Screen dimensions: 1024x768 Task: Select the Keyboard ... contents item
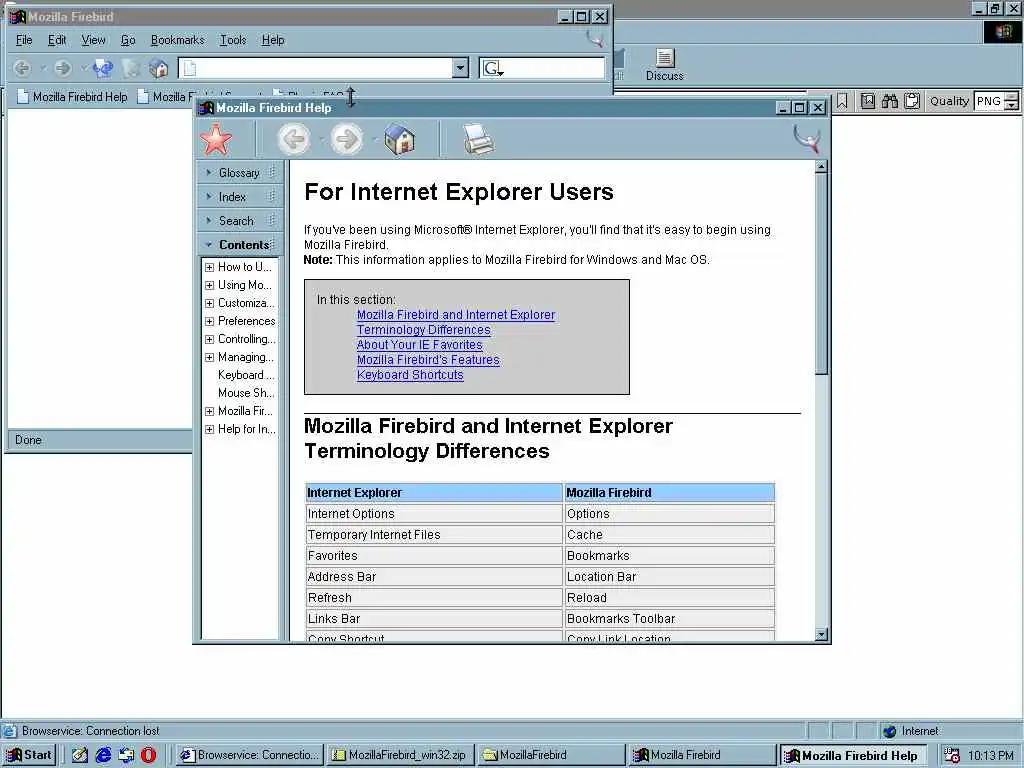(246, 375)
